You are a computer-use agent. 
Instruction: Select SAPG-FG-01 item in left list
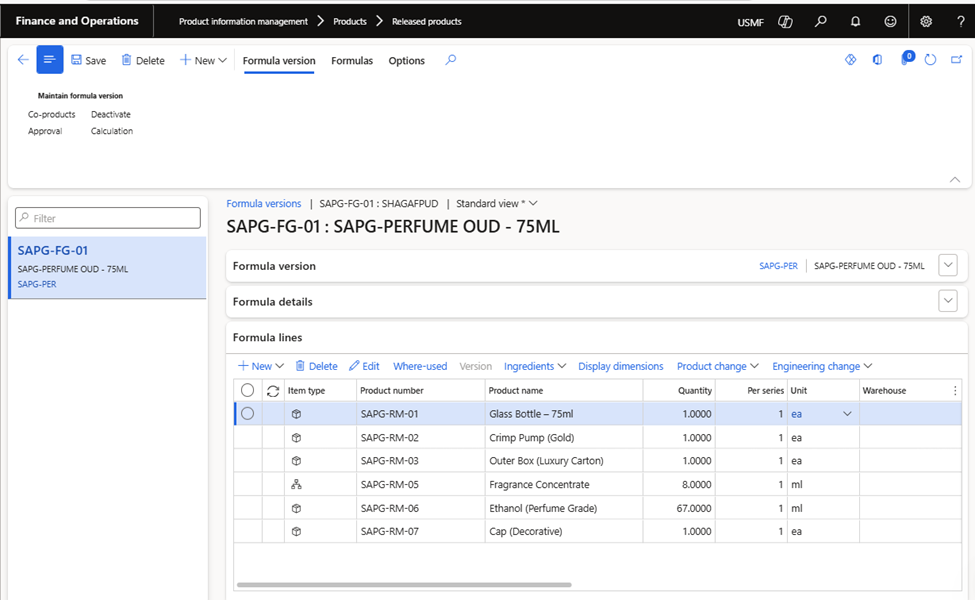coord(108,267)
